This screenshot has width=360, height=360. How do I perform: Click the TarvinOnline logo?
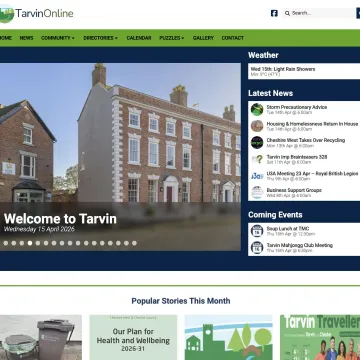36,14
